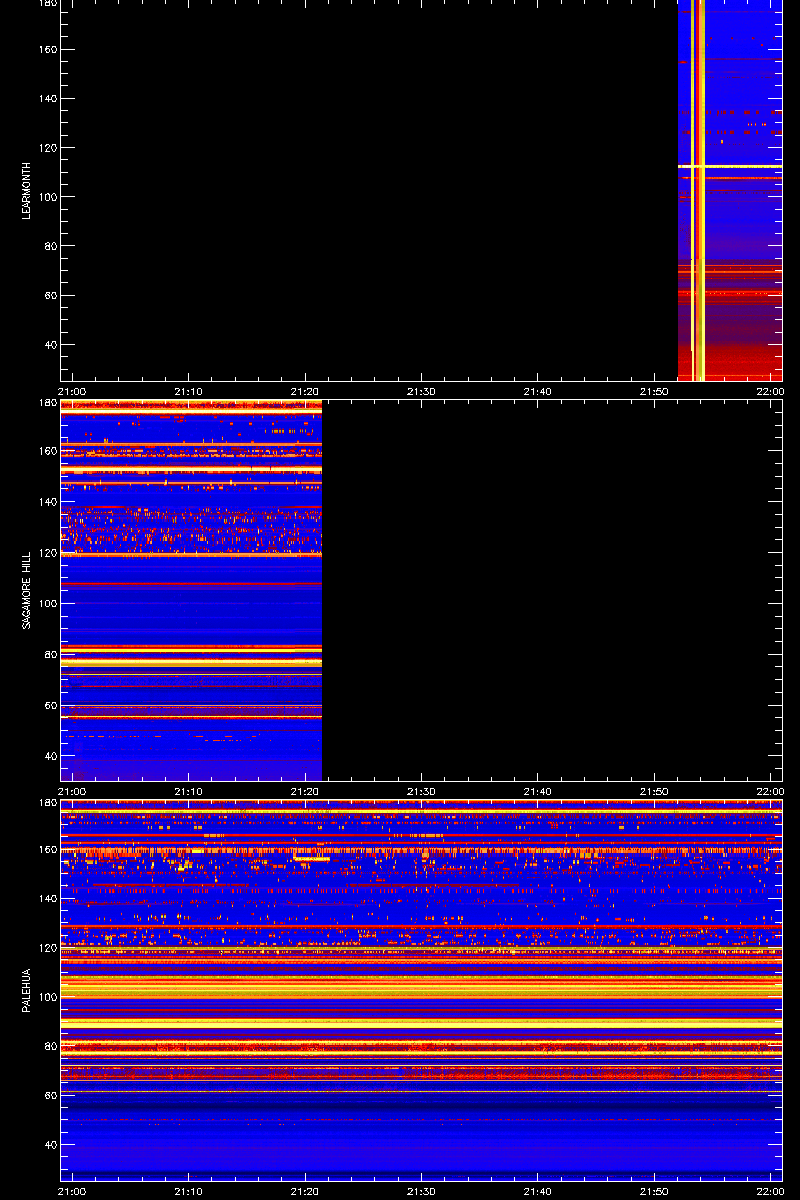
Task: Click the 160 frequency tick on Learmonth axis
Action: coord(47,49)
